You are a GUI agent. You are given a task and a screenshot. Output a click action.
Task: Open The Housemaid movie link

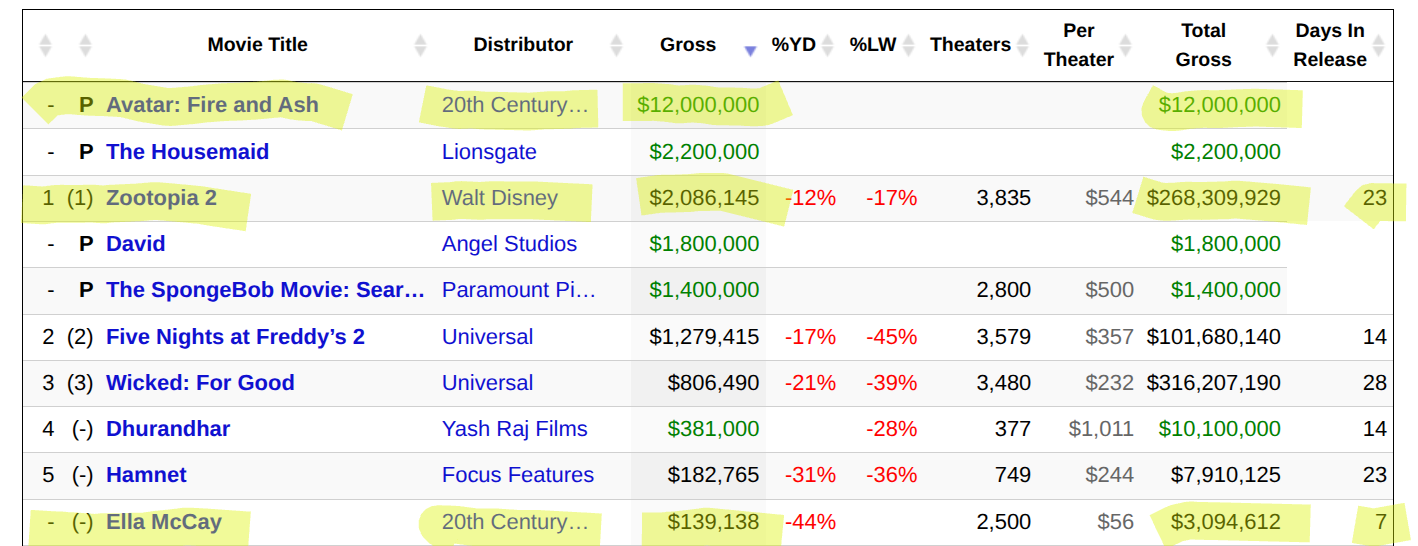(187, 152)
